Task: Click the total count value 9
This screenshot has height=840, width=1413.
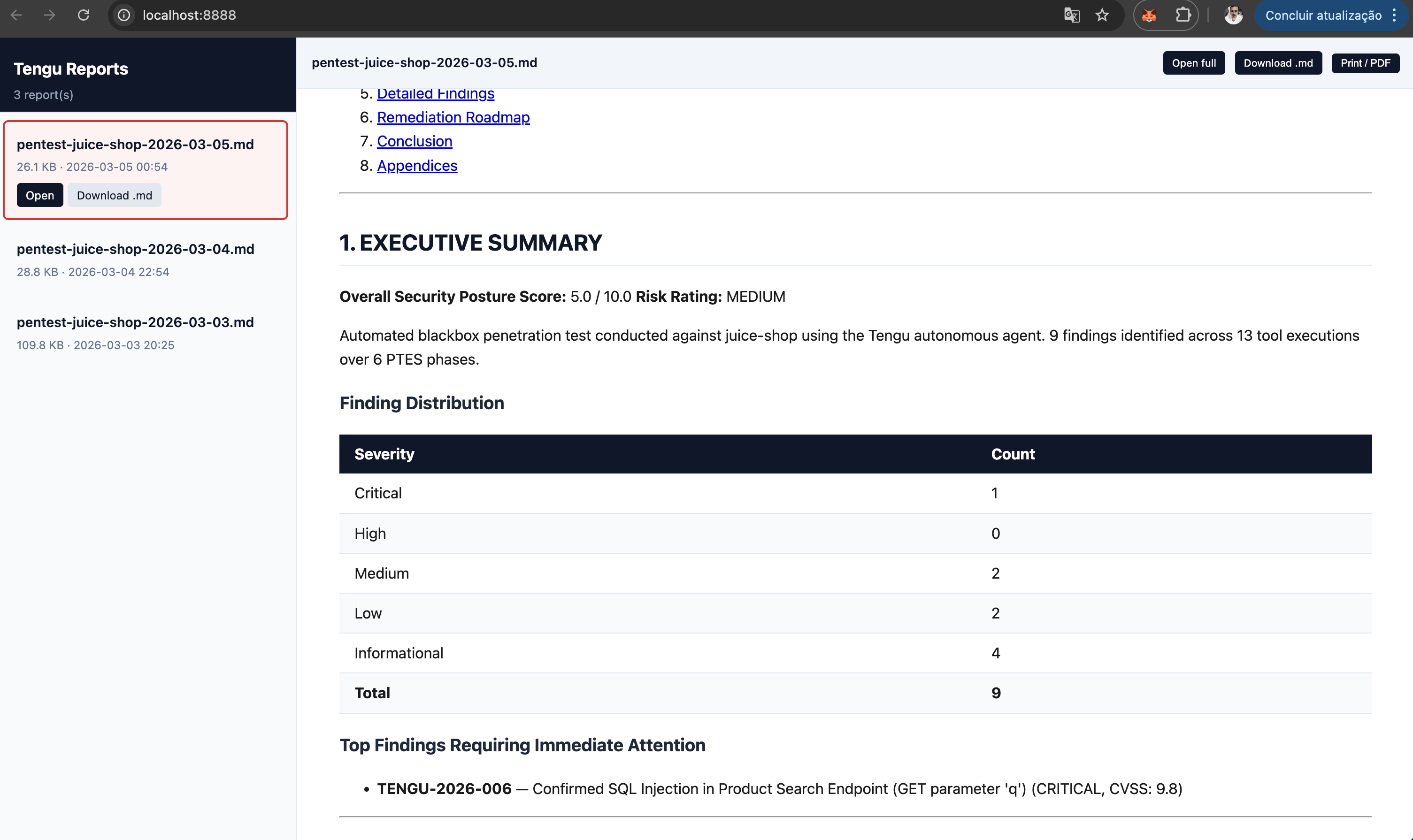Action: 996,693
